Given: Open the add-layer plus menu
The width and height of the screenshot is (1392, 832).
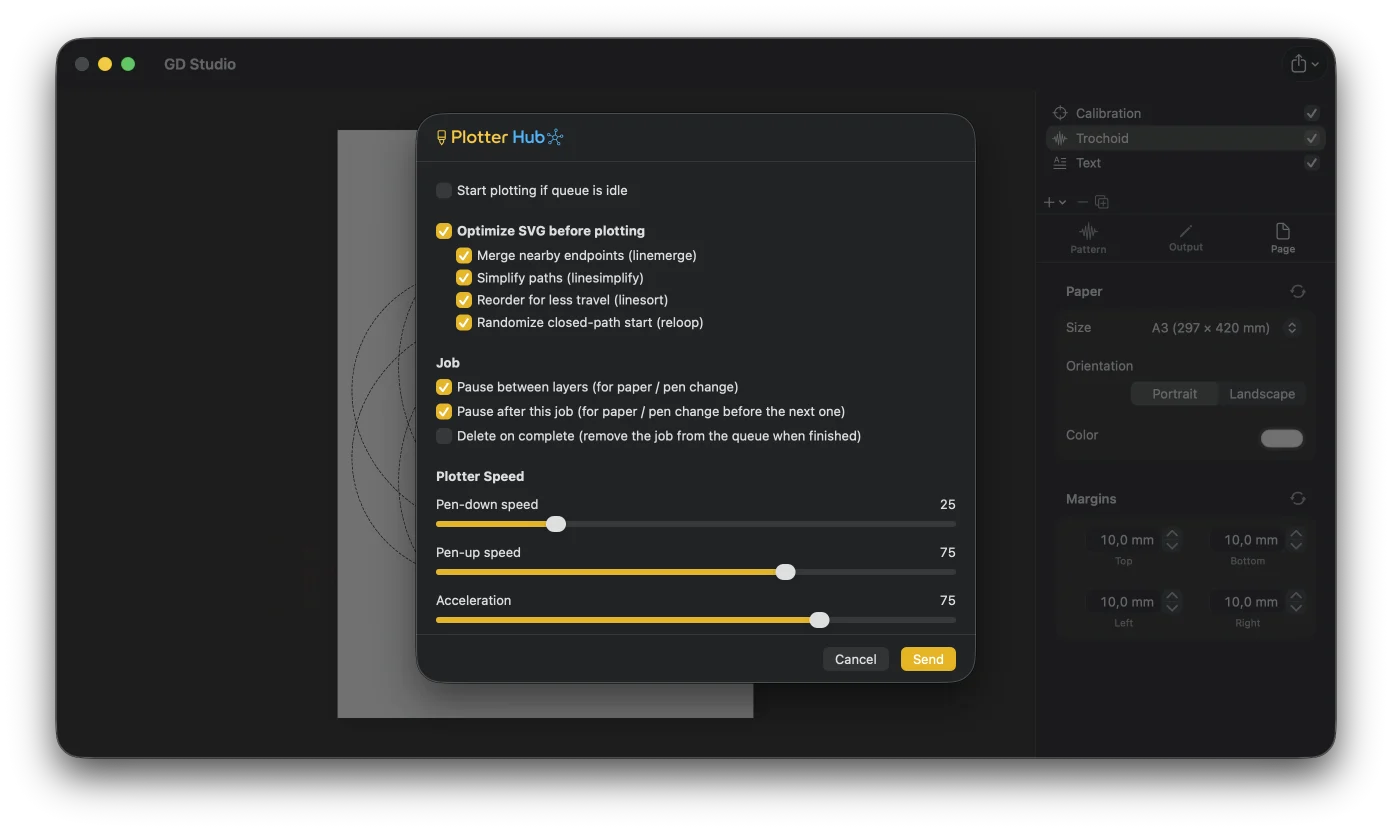Looking at the screenshot, I should tap(1054, 202).
